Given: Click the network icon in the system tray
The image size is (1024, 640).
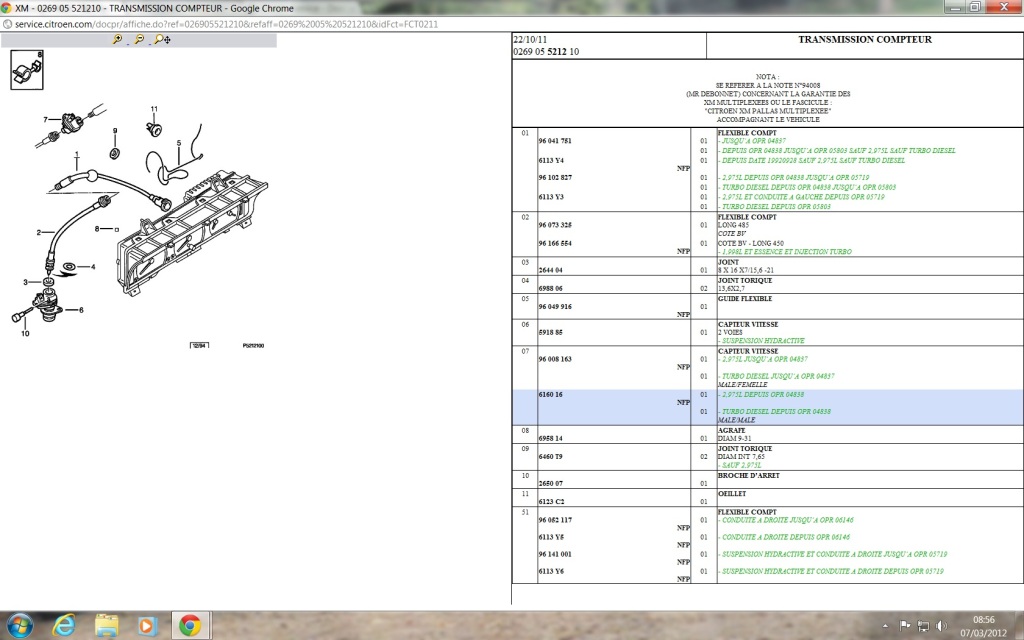Looking at the screenshot, I should pyautogui.click(x=923, y=626).
